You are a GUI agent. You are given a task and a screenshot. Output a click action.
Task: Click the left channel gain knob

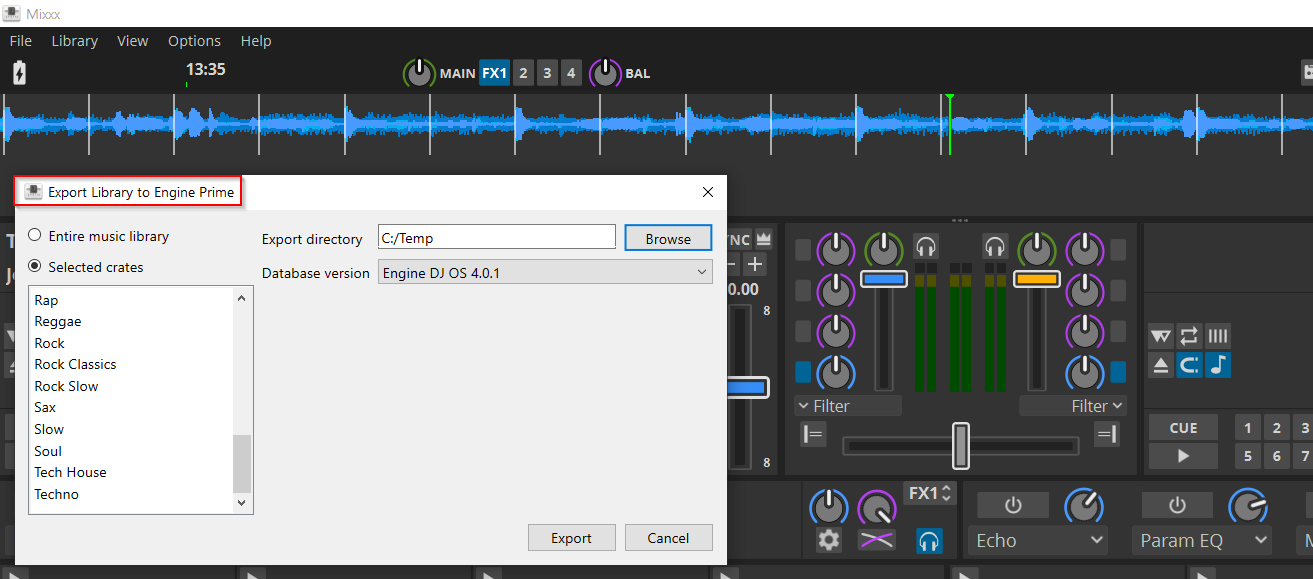(882, 248)
